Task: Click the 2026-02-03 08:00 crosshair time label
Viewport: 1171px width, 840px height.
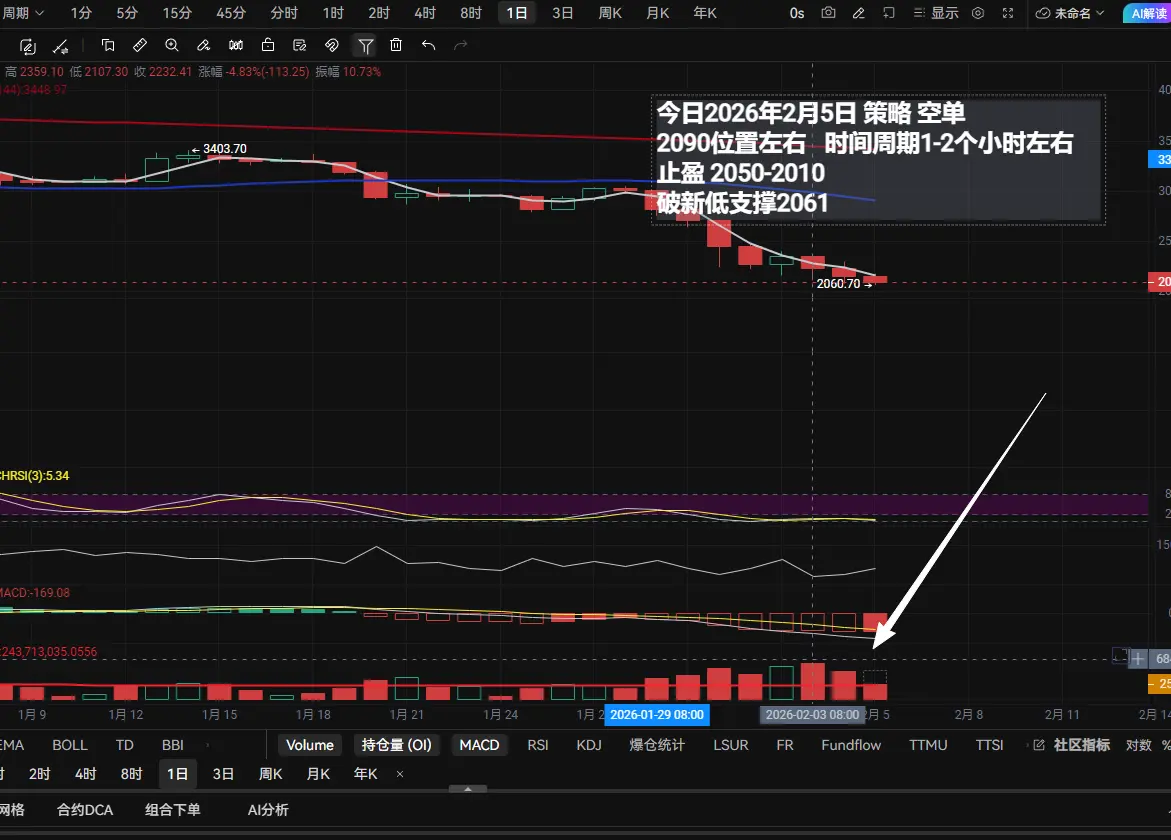Action: coord(812,715)
